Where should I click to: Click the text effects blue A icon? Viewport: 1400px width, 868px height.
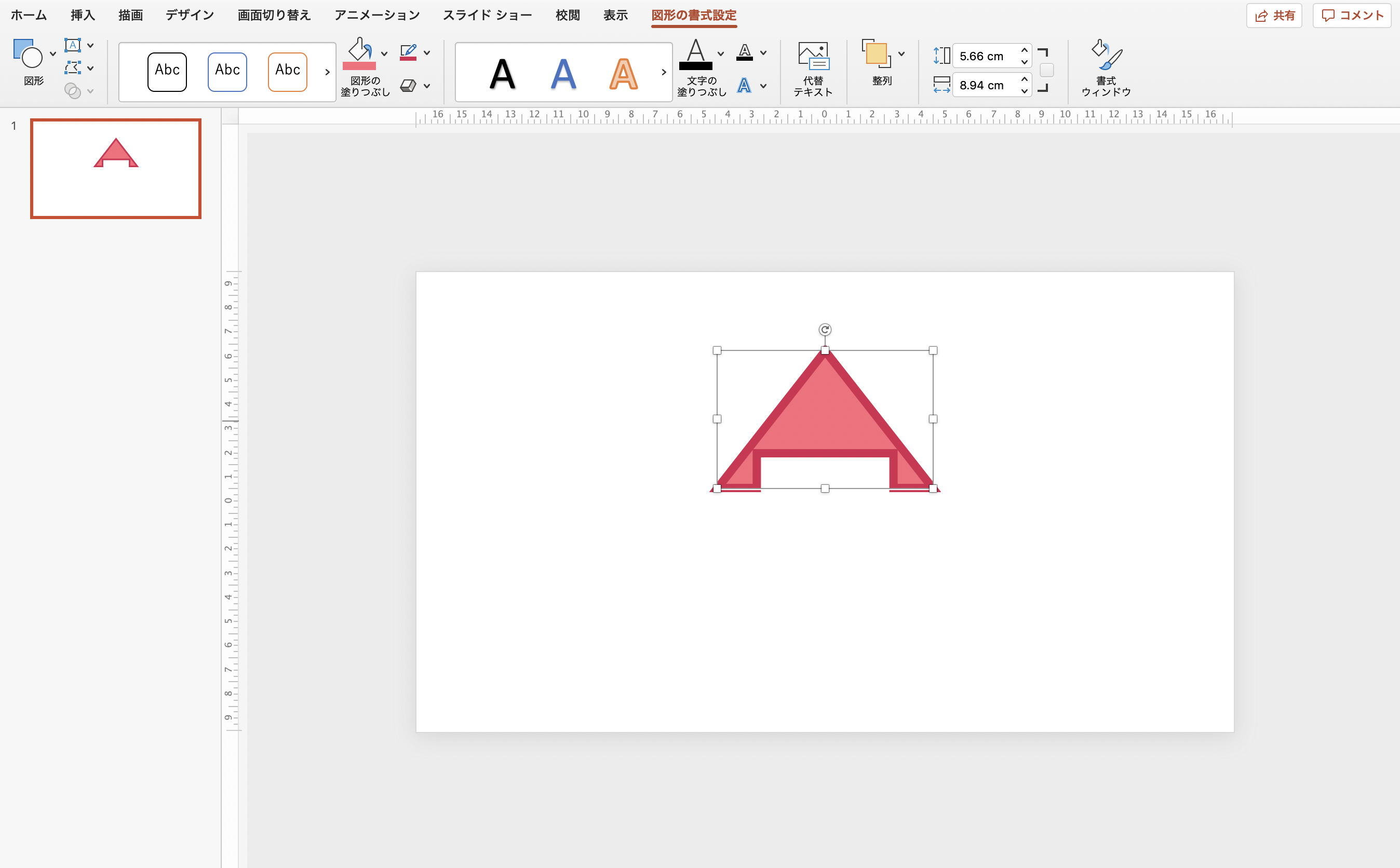pyautogui.click(x=744, y=86)
